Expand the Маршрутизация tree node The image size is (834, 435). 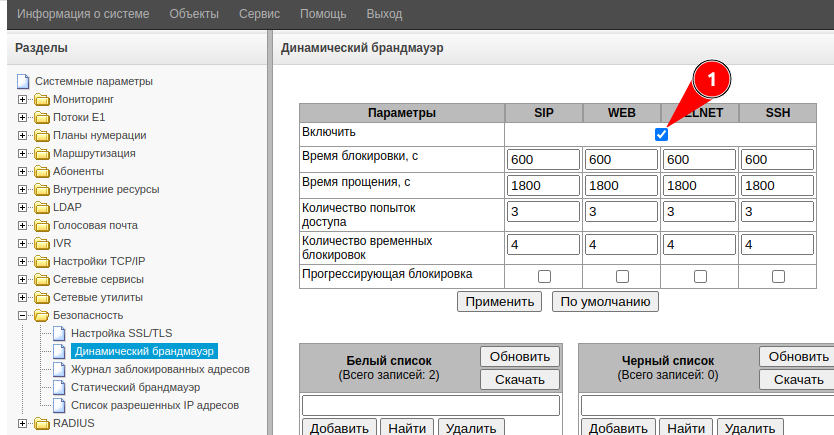click(22, 154)
